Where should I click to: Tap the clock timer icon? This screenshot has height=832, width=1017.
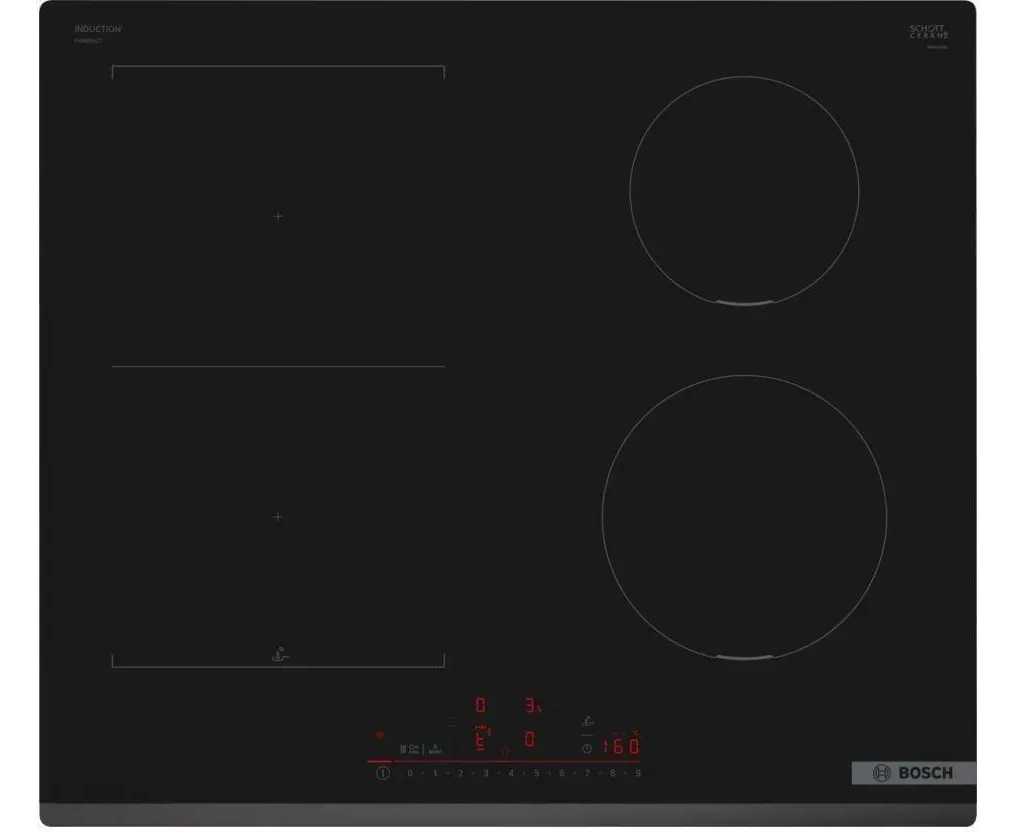click(587, 748)
